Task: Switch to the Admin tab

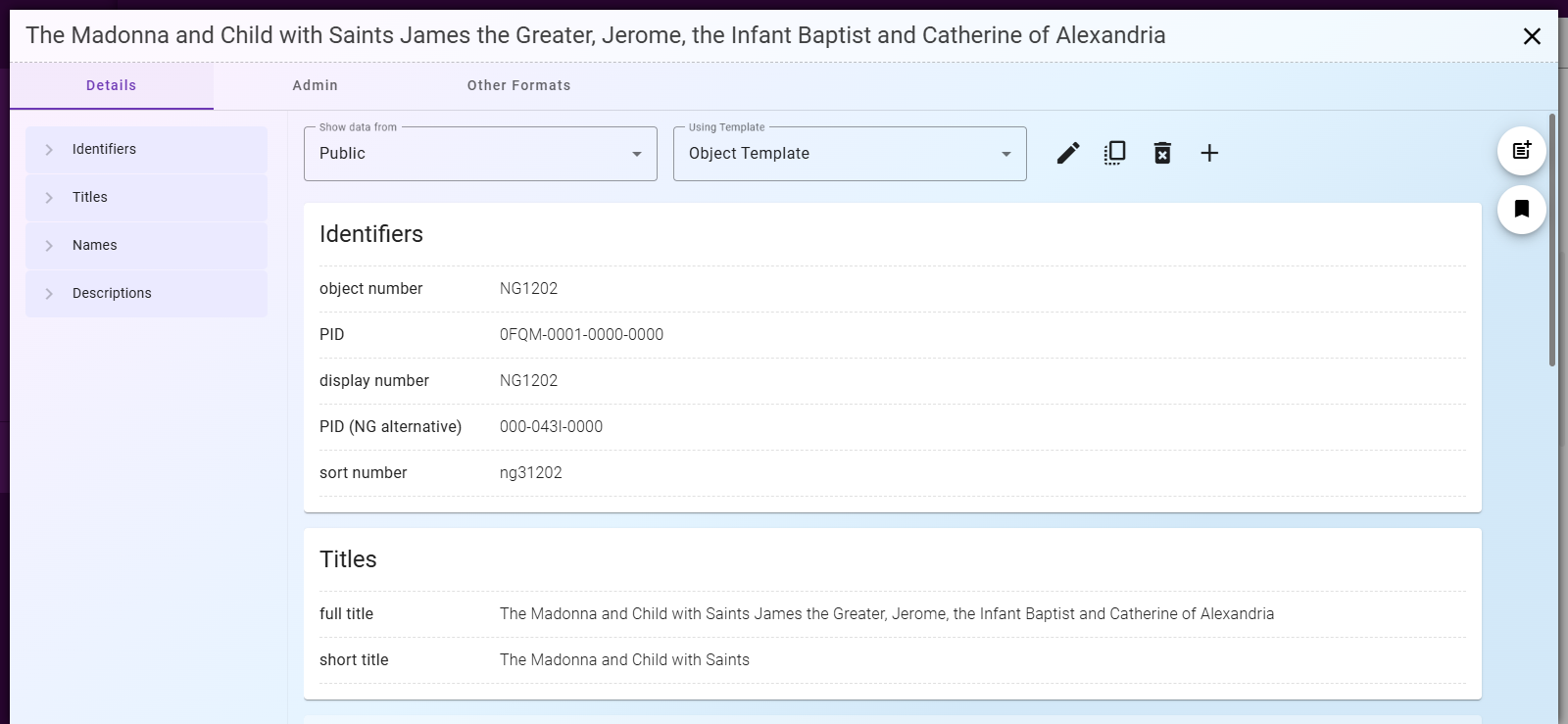Action: point(315,85)
